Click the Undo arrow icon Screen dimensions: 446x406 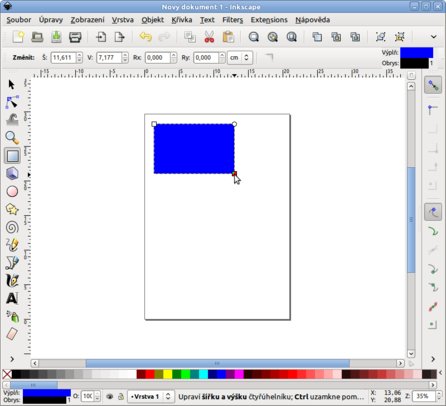pos(146,37)
